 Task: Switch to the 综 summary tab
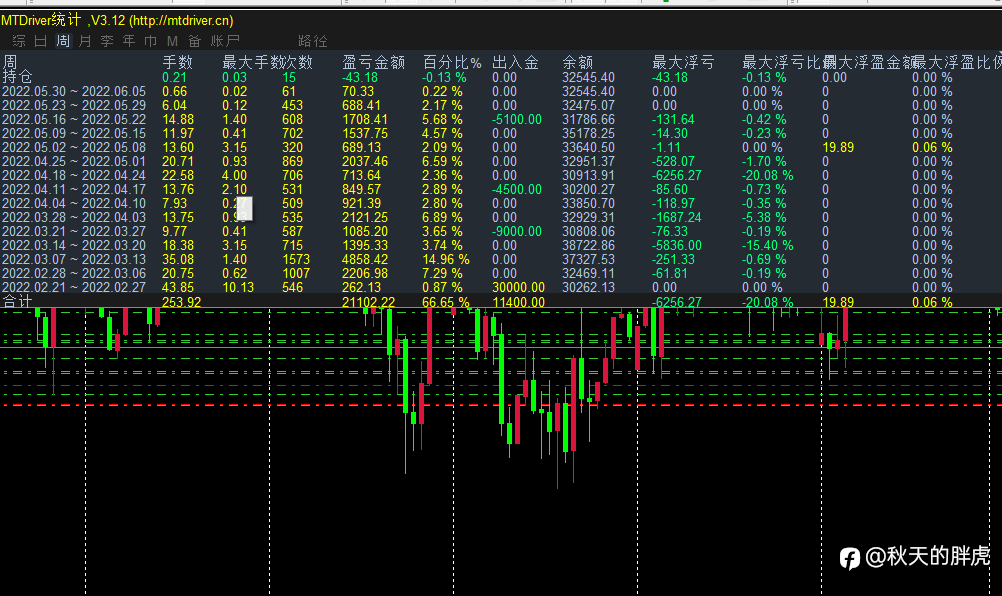19,41
